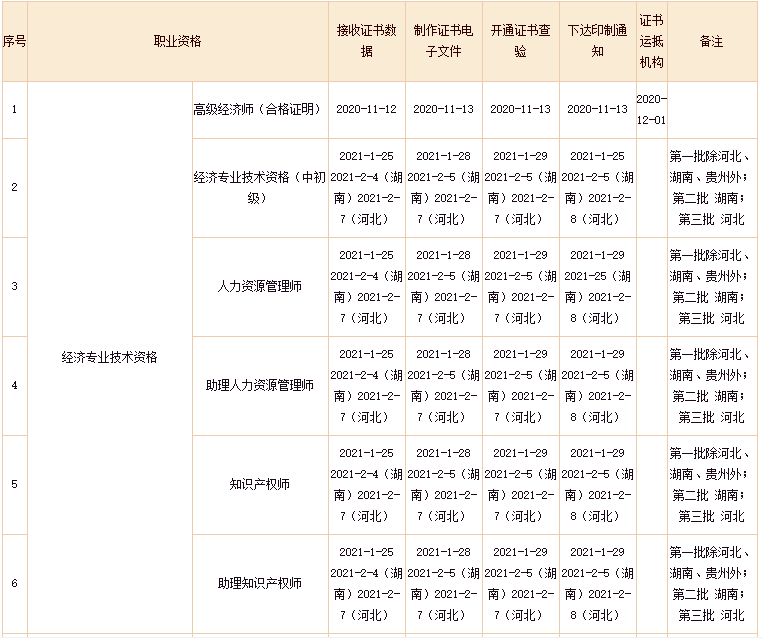
Task: Select the 经济专业技术资格(中初级) cell
Action: click(x=259, y=187)
